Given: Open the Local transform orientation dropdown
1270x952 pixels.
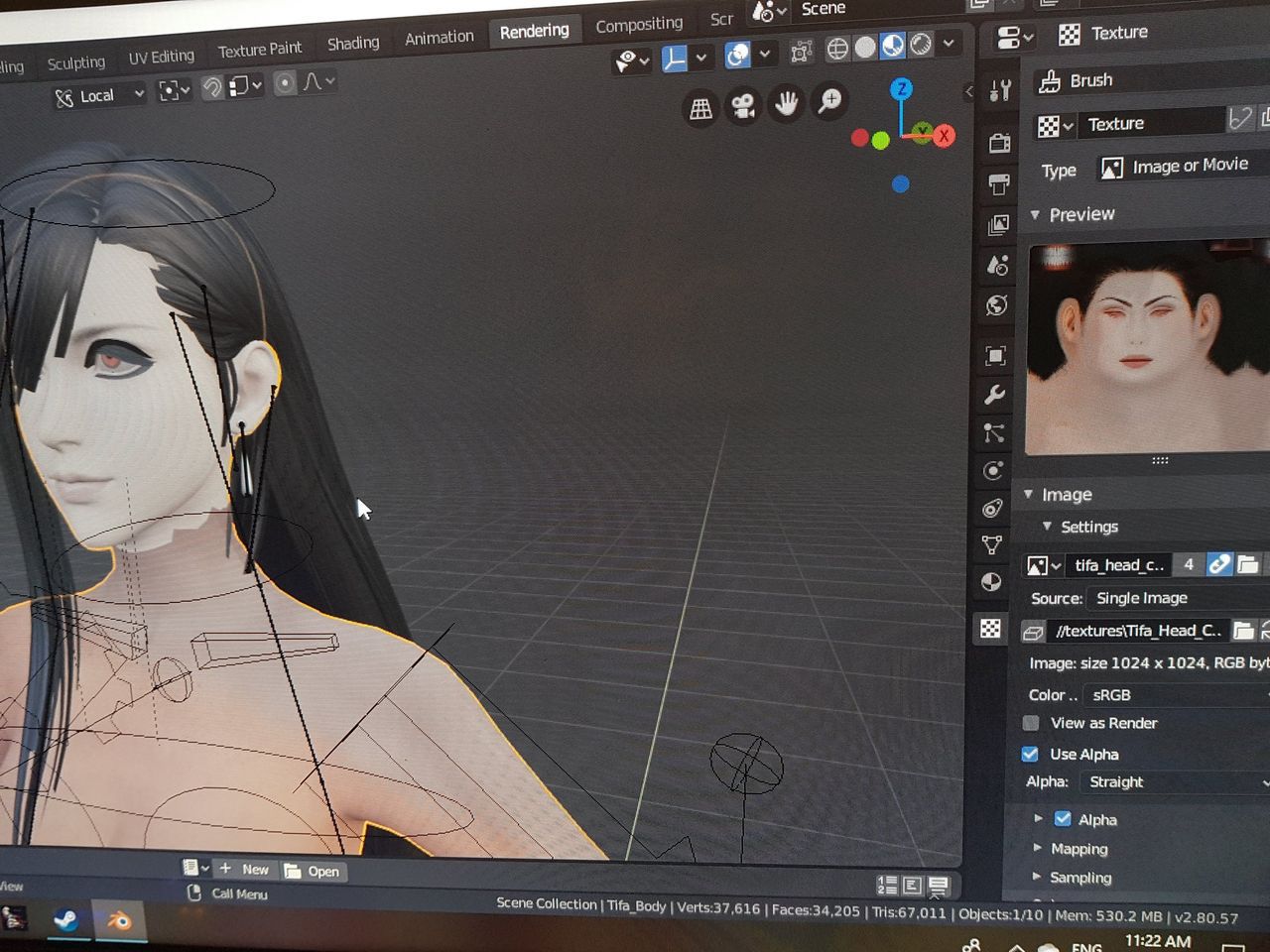Looking at the screenshot, I should [98, 96].
